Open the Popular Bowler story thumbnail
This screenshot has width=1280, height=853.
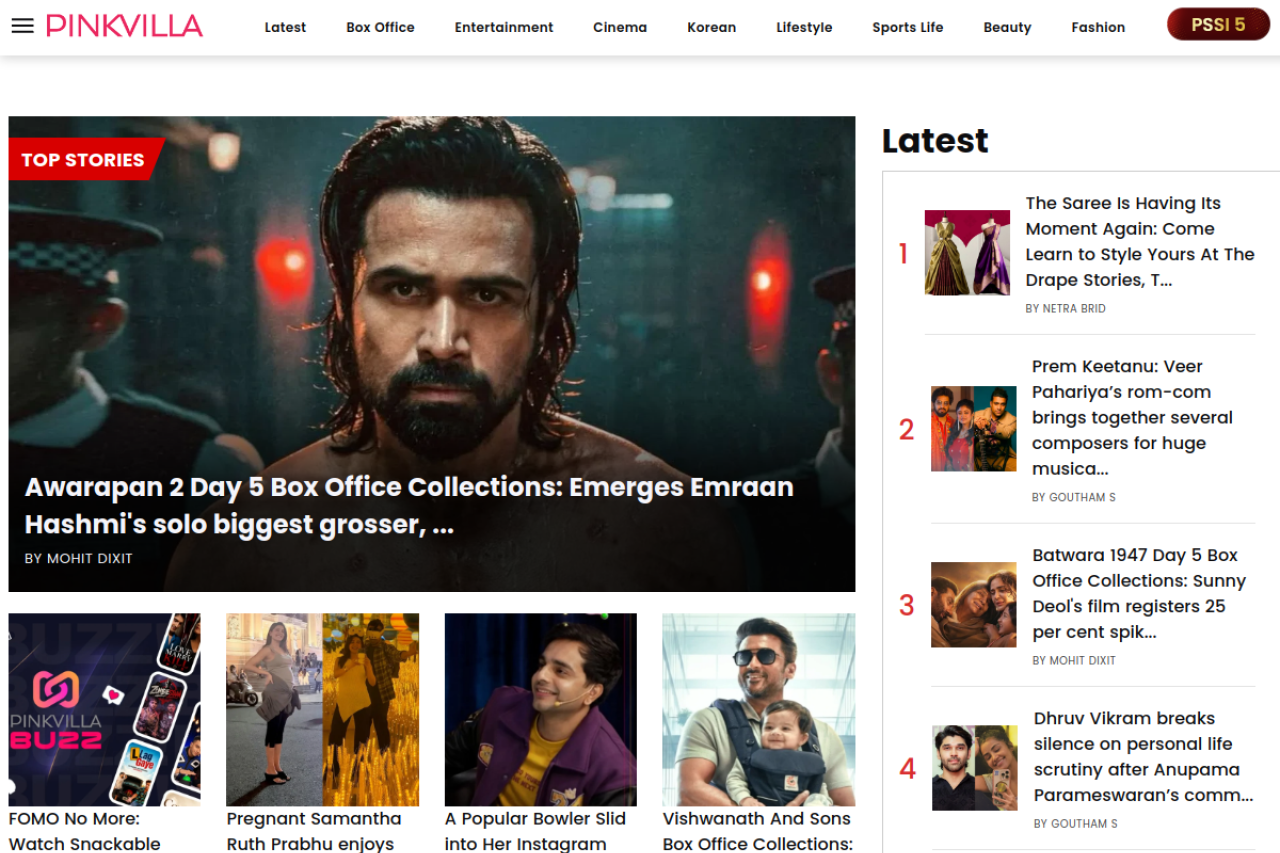click(x=541, y=710)
